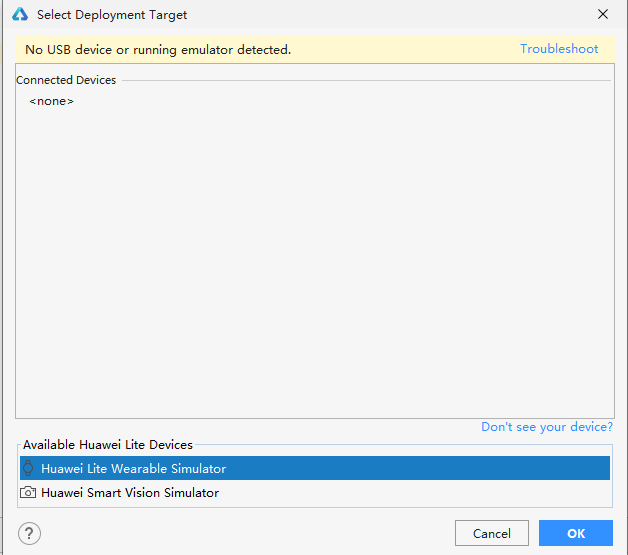Open the Troubleshoot link
The height and width of the screenshot is (555, 628).
tap(559, 49)
